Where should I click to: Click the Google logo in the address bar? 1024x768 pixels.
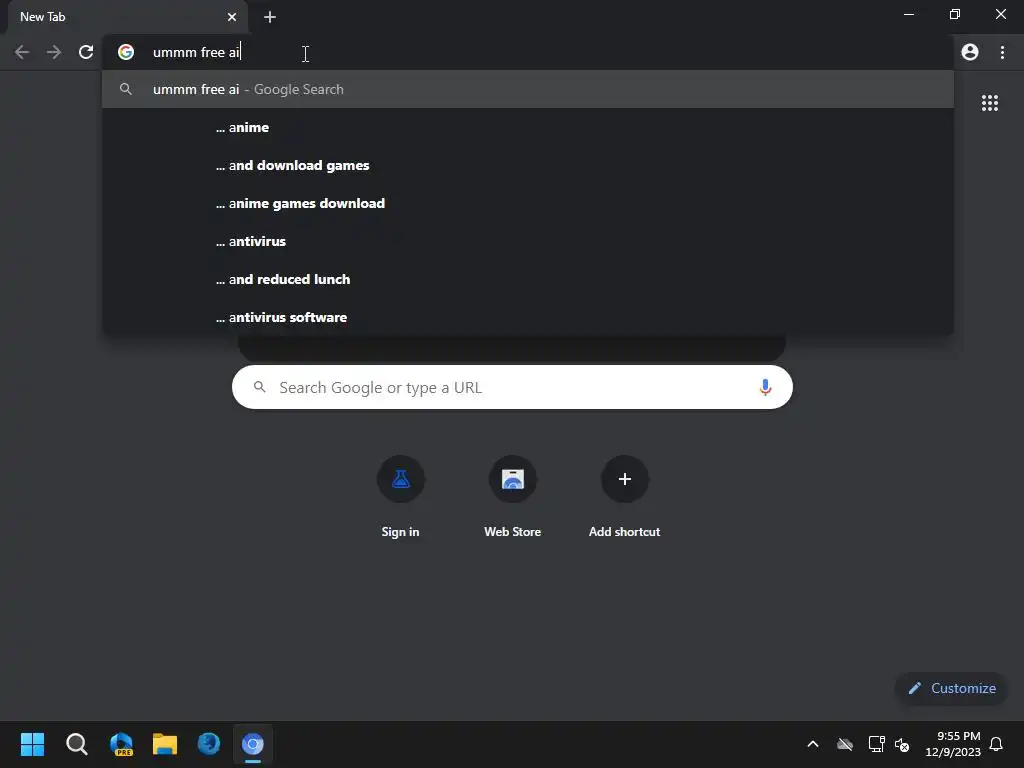pyautogui.click(x=126, y=52)
